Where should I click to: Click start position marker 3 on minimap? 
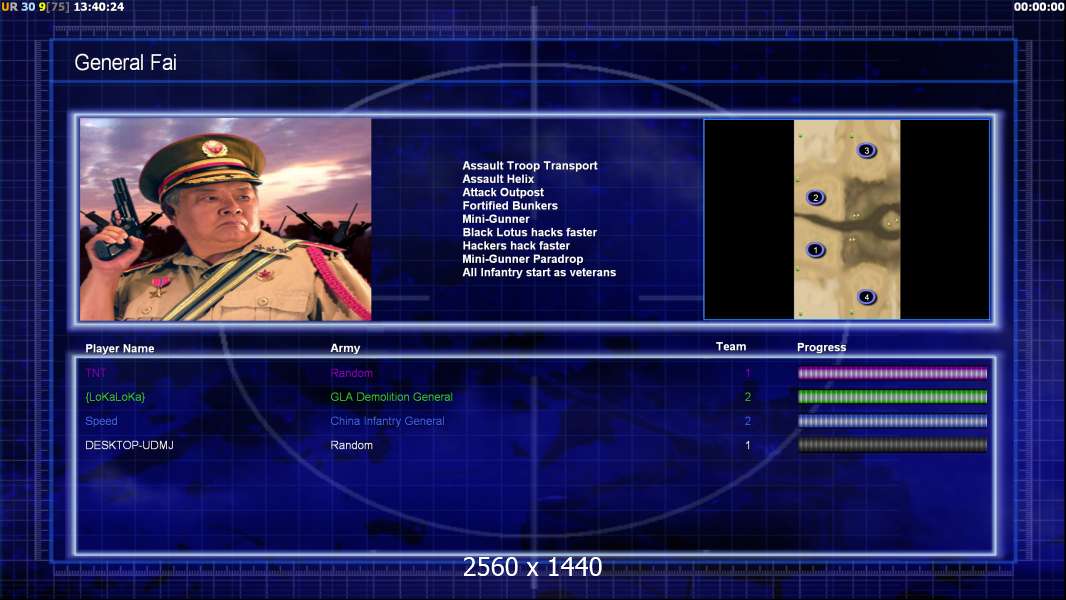click(x=865, y=150)
